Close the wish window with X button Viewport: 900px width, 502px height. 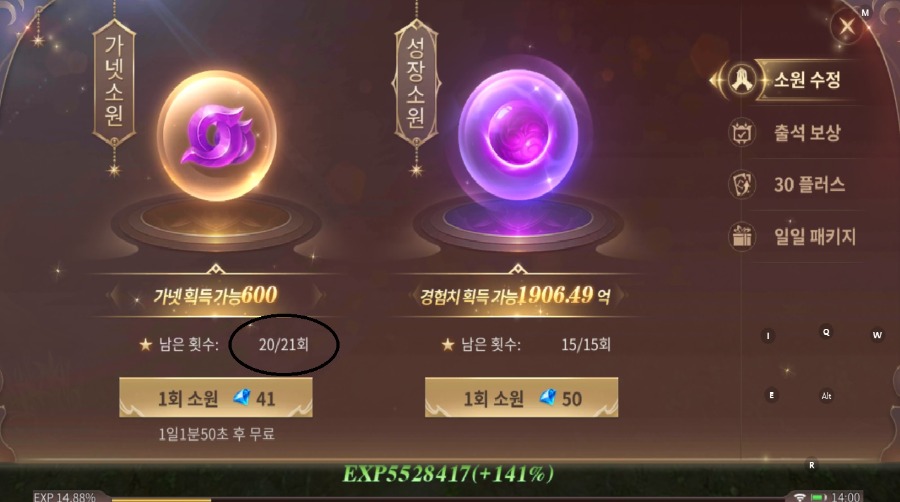click(x=847, y=26)
